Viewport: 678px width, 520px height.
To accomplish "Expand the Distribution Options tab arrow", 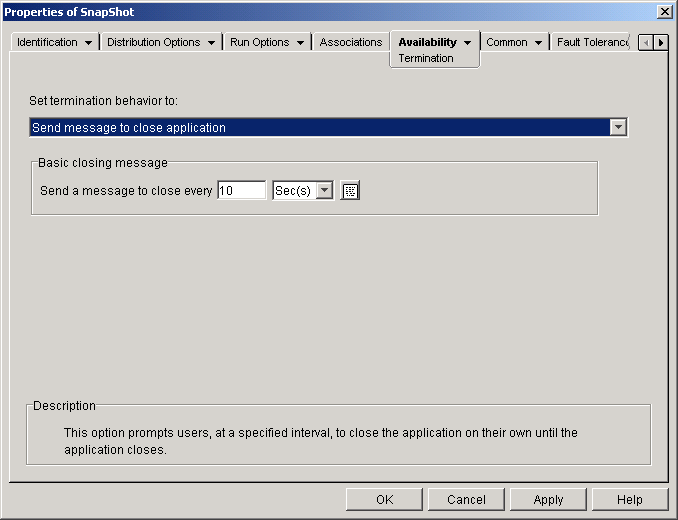I will click(211, 43).
